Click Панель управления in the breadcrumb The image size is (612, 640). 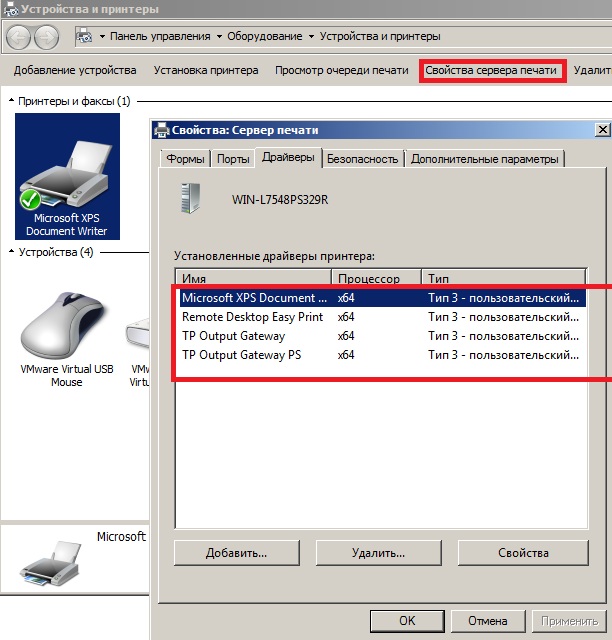coord(160,36)
